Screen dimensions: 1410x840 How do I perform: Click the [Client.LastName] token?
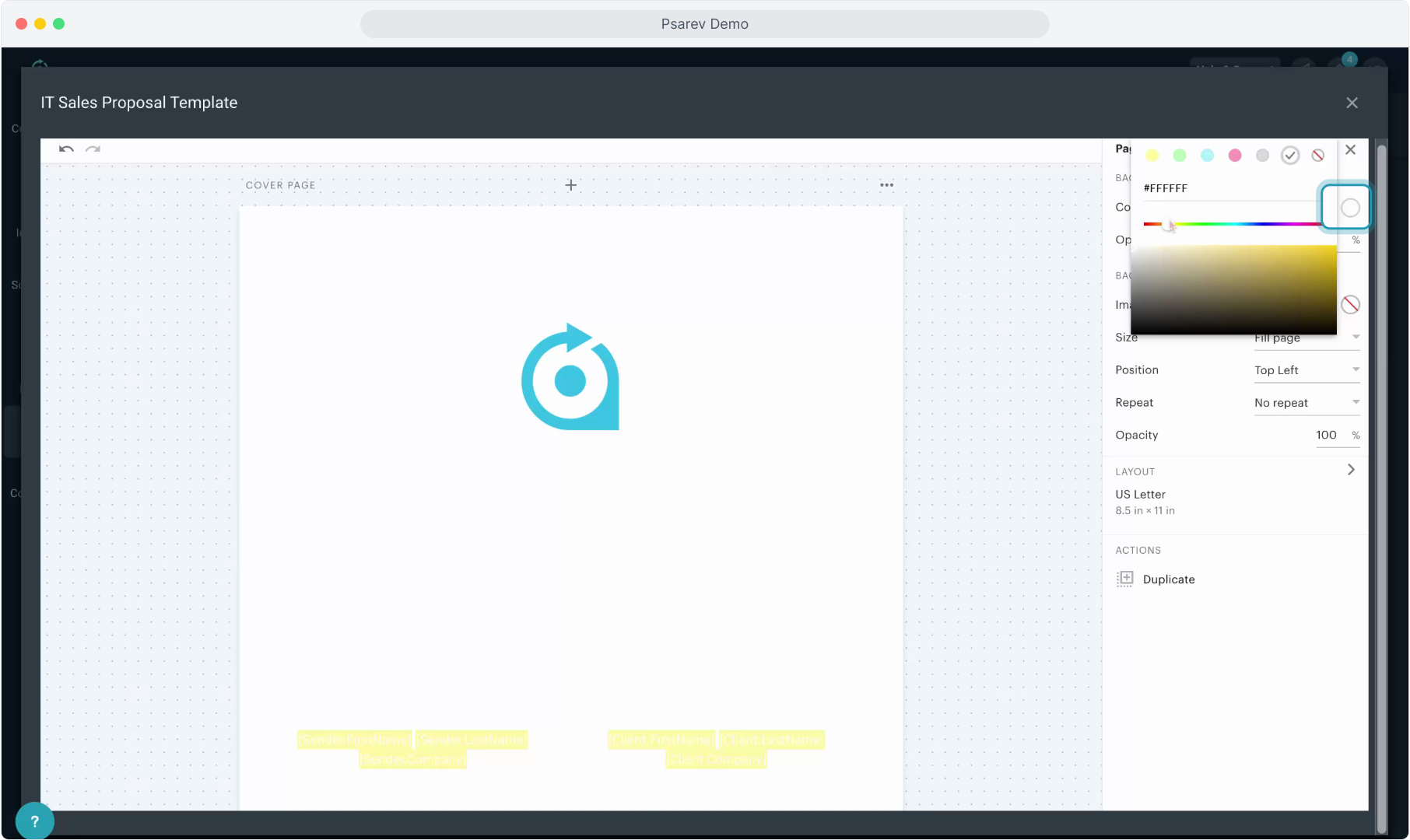772,740
